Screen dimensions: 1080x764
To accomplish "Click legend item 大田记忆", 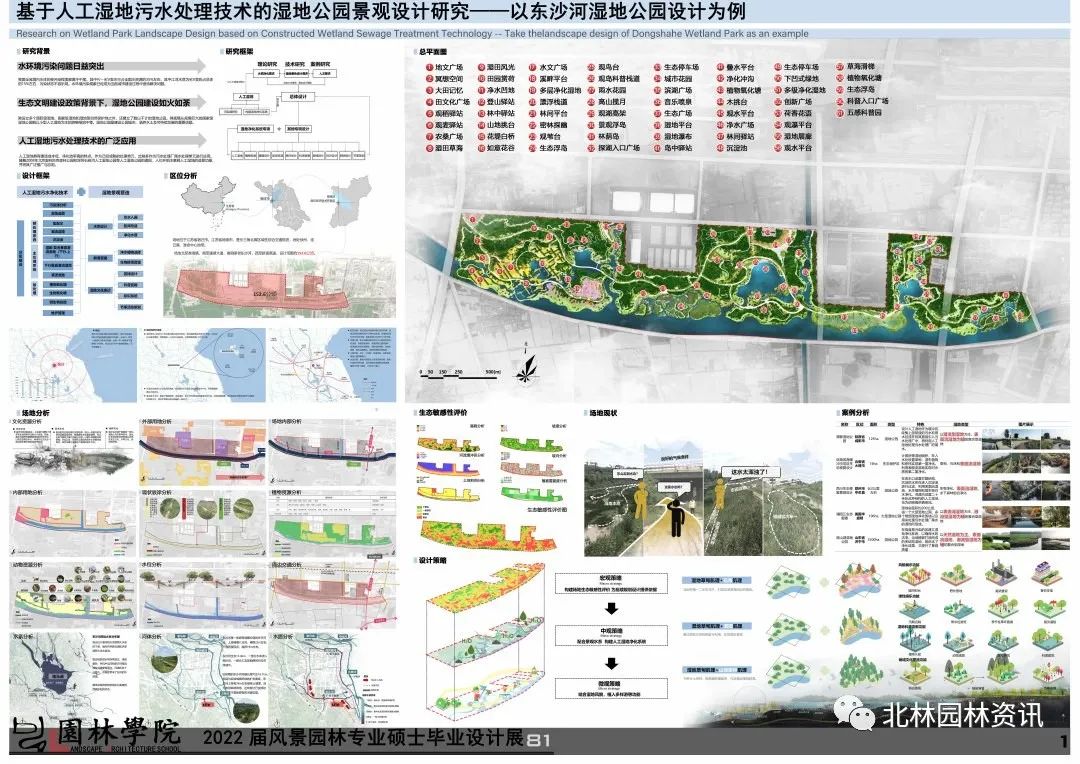I will click(x=445, y=90).
